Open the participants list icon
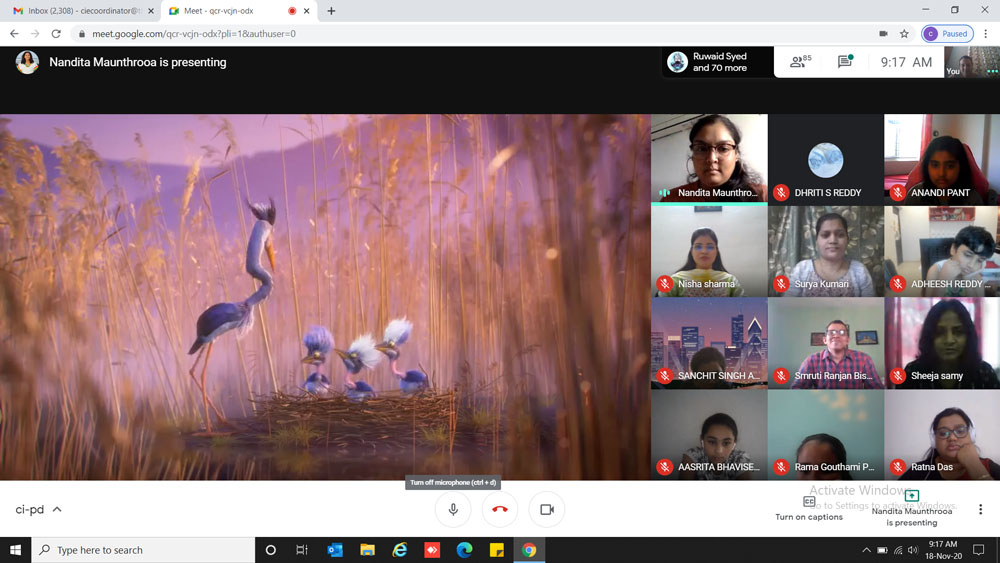This screenshot has height=563, width=1000. 800,62
